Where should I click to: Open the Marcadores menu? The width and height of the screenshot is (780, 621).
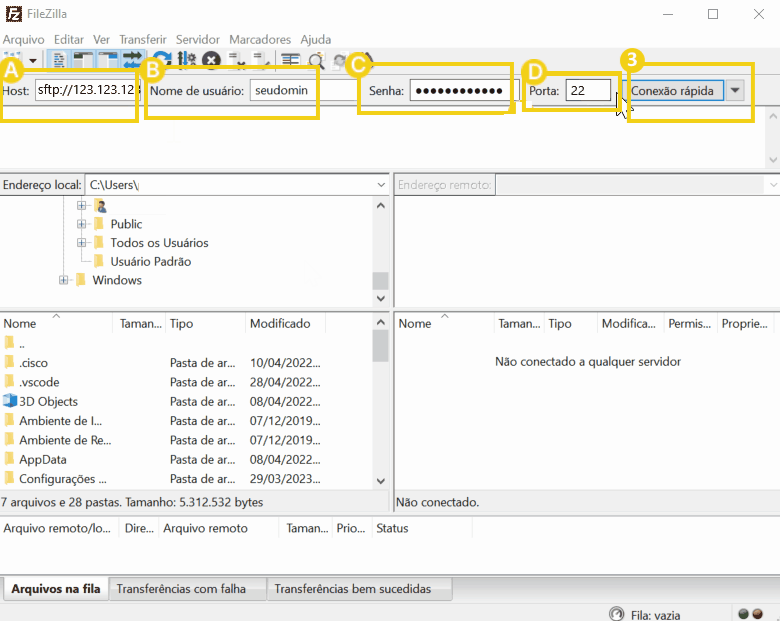pyautogui.click(x=260, y=39)
